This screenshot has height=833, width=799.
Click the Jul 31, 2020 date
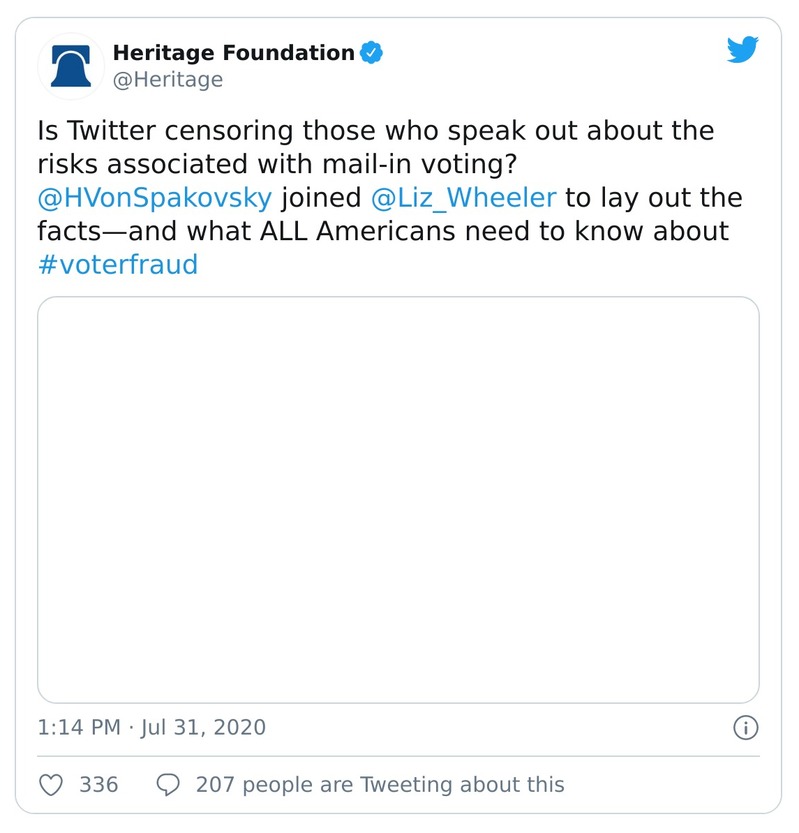coord(203,727)
